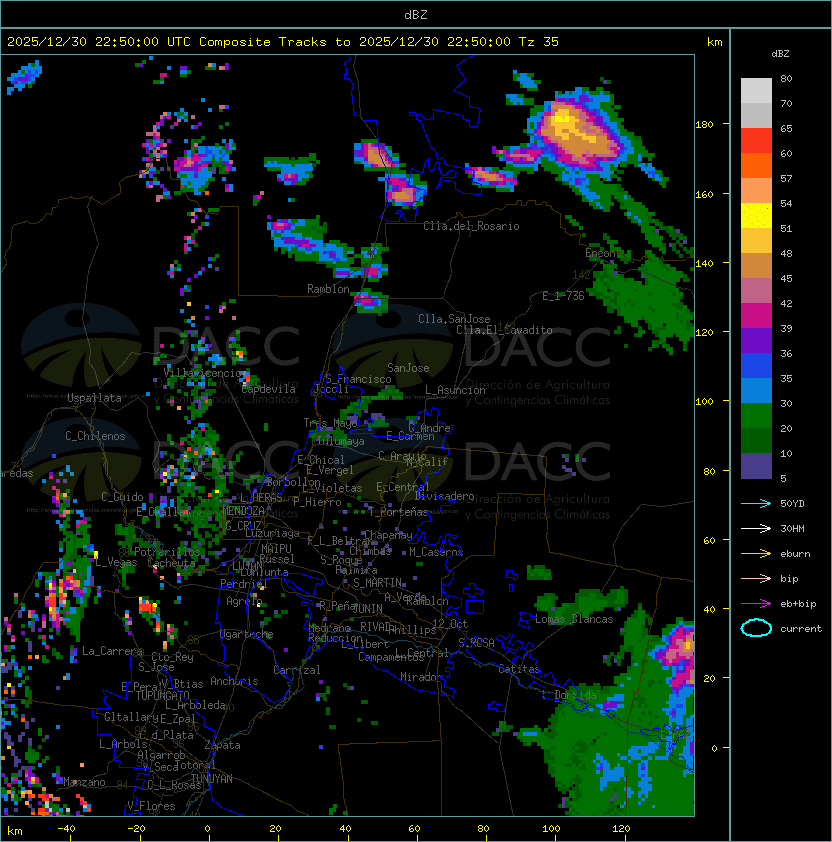Click the 'MENDOZA' city label

coord(243,510)
